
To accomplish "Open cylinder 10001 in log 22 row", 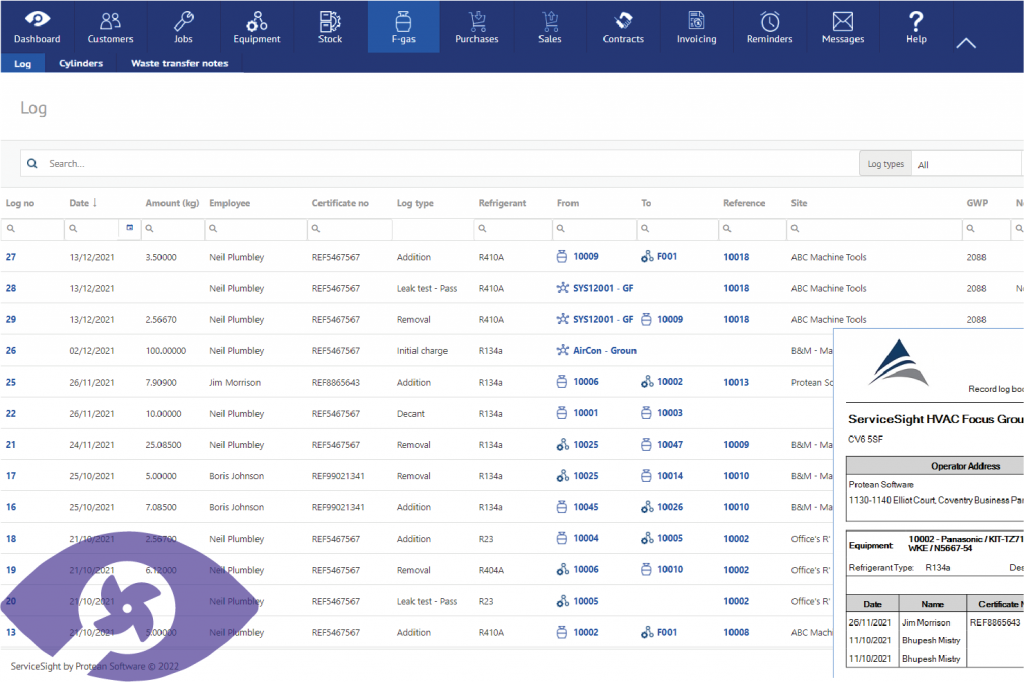I will [585, 413].
